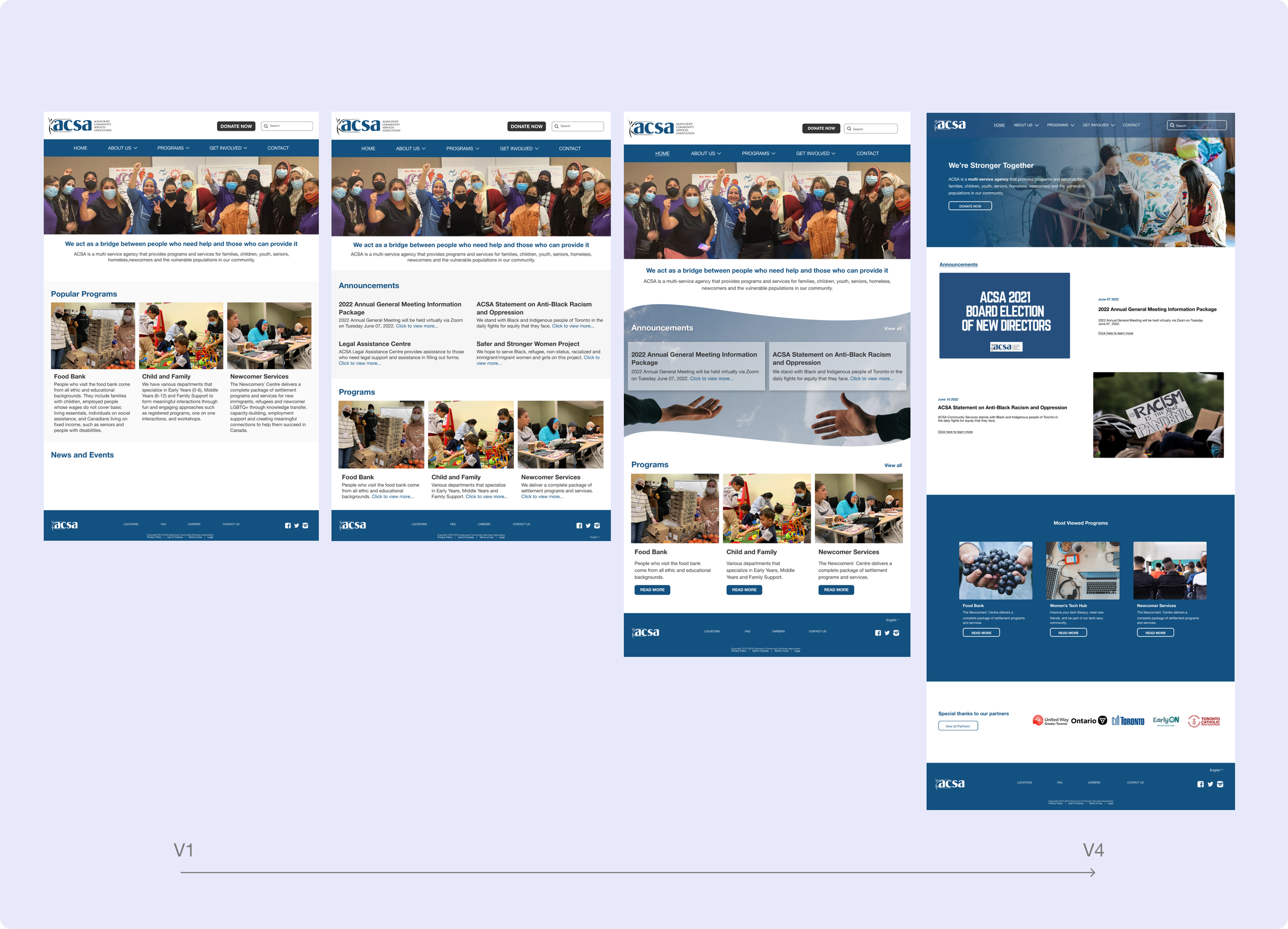Viewport: 1288px width, 929px height.
Task: Select underlined HOME tab in third mockup
Action: click(662, 154)
